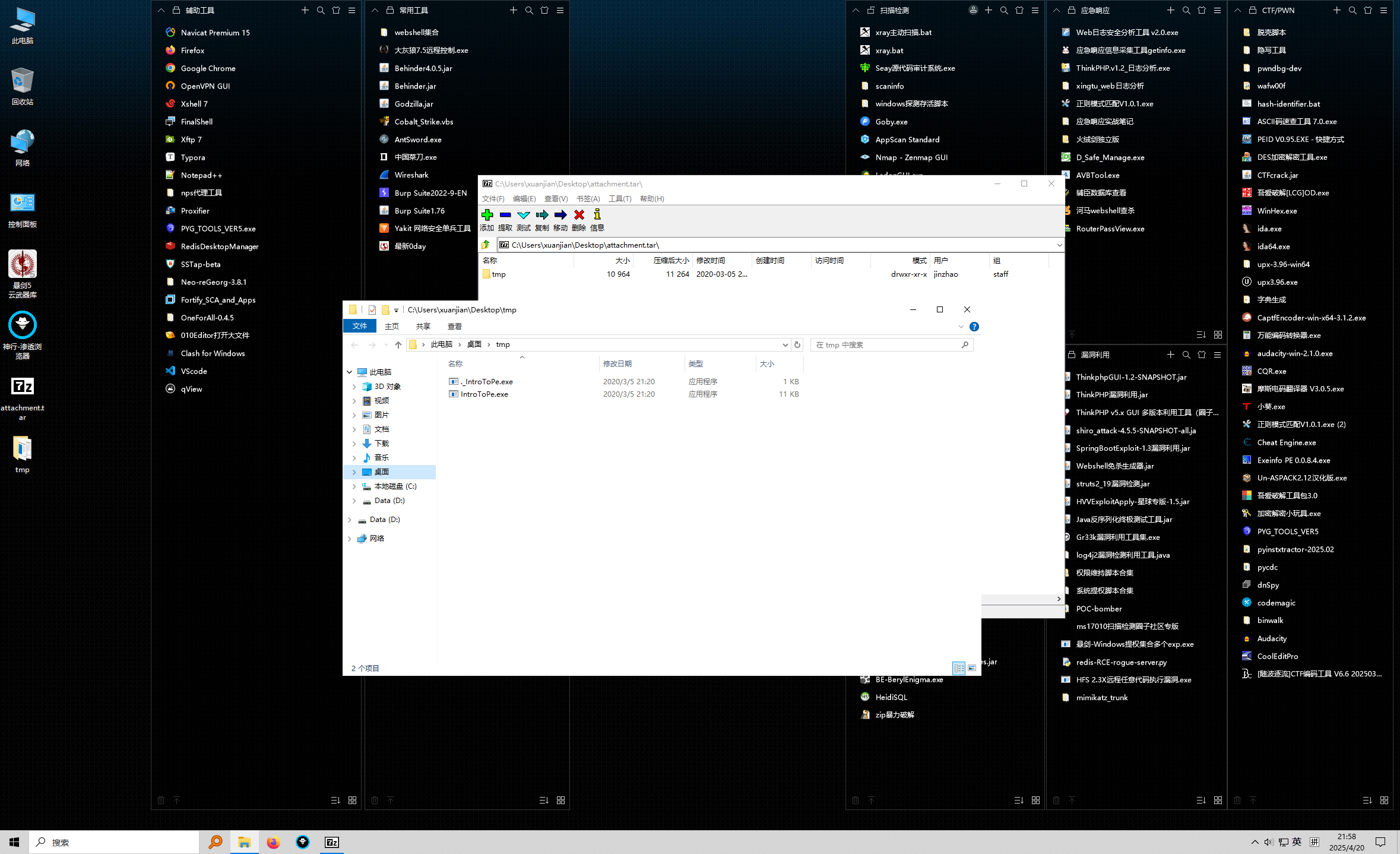Open 回收站 desktop icon
This screenshot has width=1400, height=854.
click(x=23, y=86)
